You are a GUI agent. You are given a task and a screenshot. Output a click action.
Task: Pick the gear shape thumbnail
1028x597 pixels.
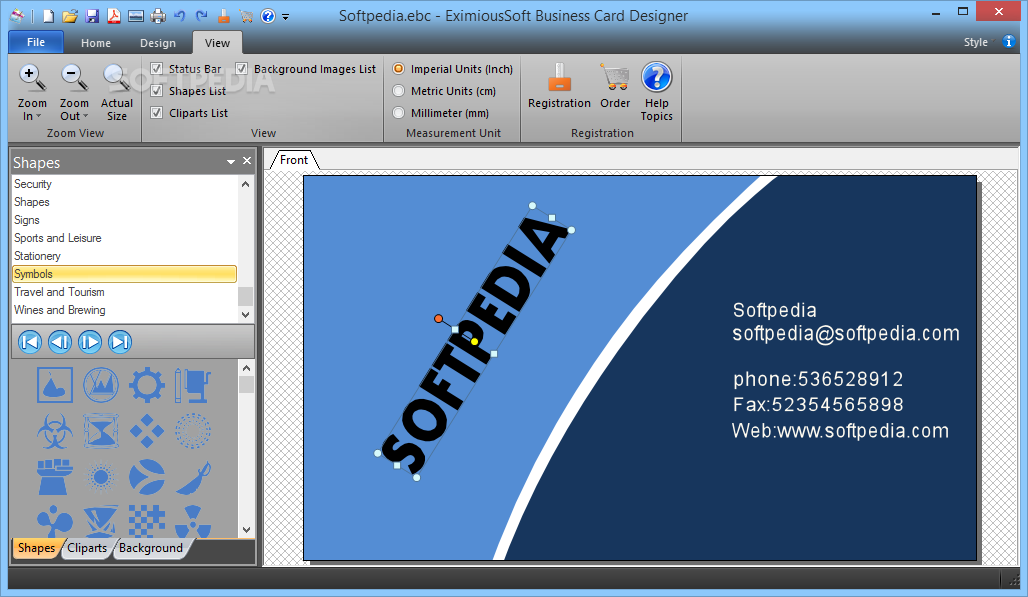pos(147,385)
